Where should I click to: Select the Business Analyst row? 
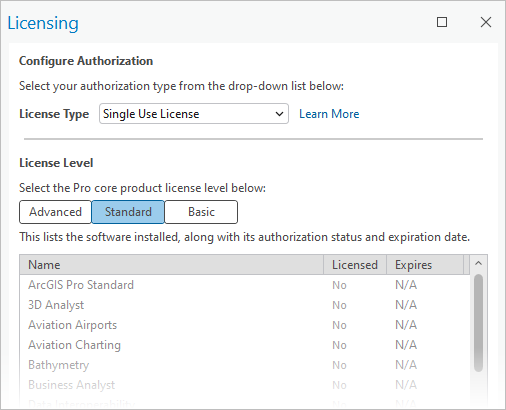[x=245, y=385]
